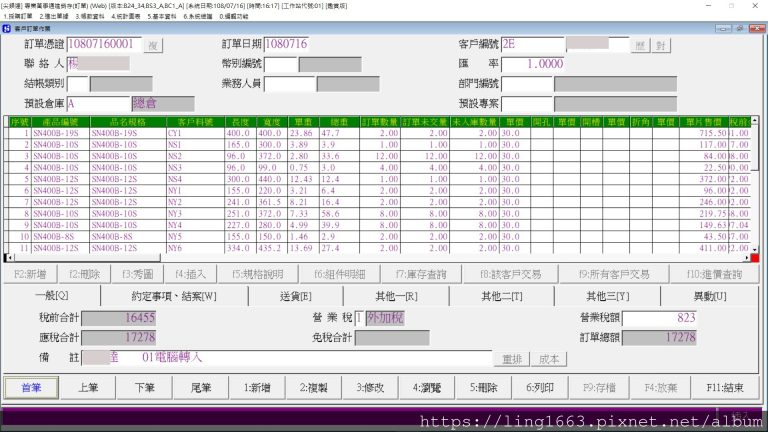
Task: Switch to the 異動[U] tab
Action: point(710,296)
